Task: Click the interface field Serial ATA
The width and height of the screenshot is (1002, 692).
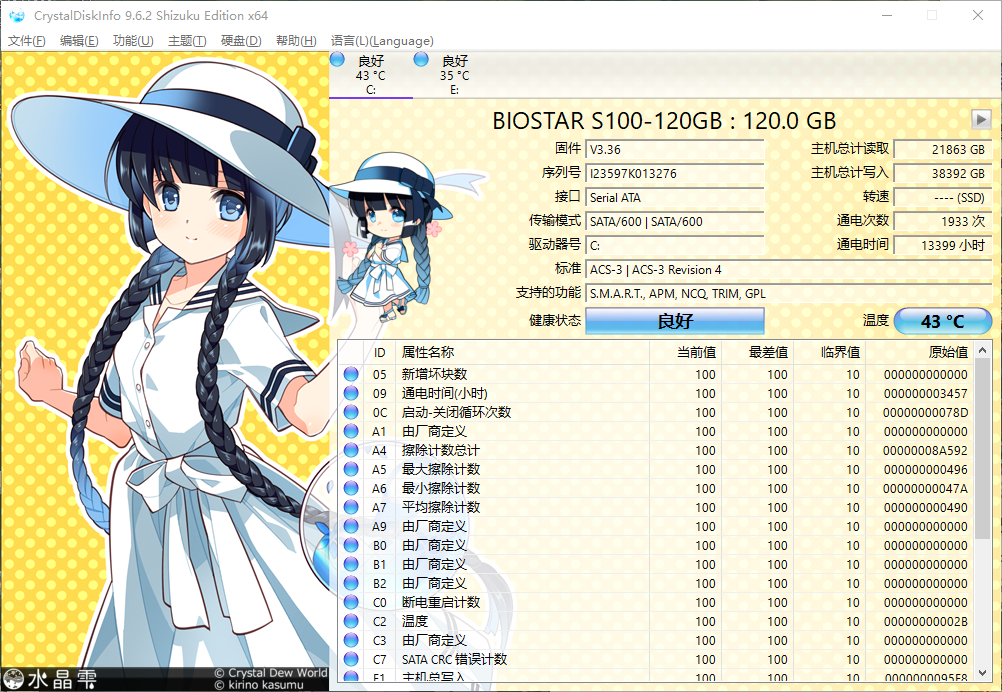Action: point(675,197)
